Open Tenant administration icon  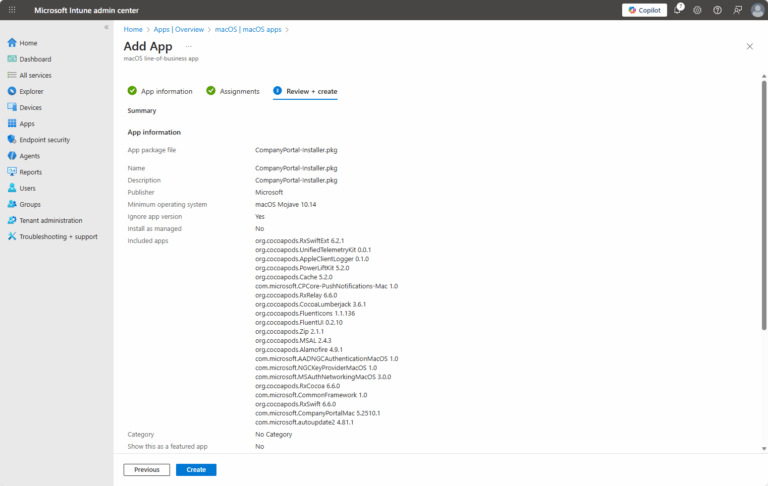12,220
